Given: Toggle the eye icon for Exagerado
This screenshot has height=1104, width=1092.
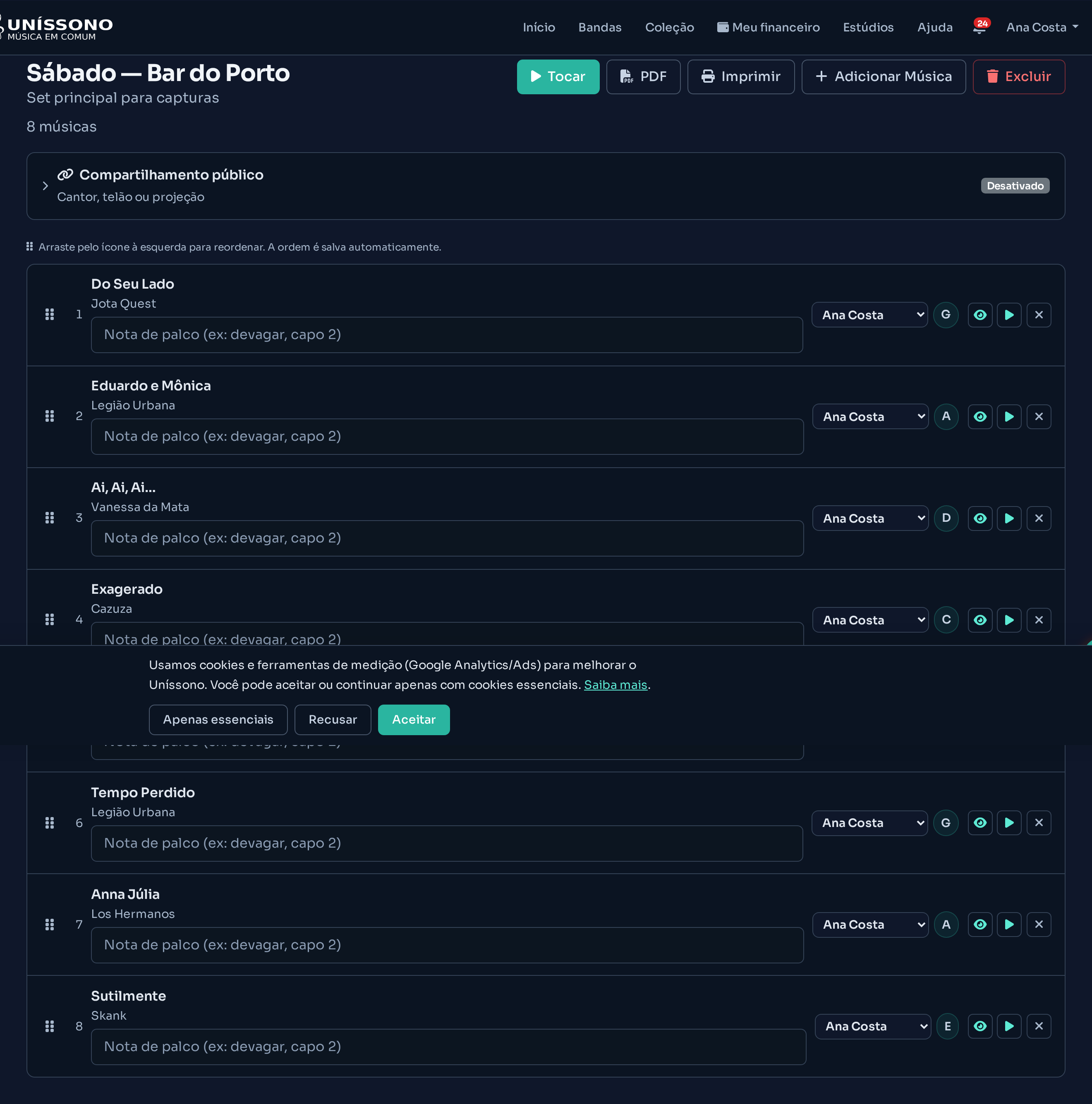Looking at the screenshot, I should [x=980, y=620].
